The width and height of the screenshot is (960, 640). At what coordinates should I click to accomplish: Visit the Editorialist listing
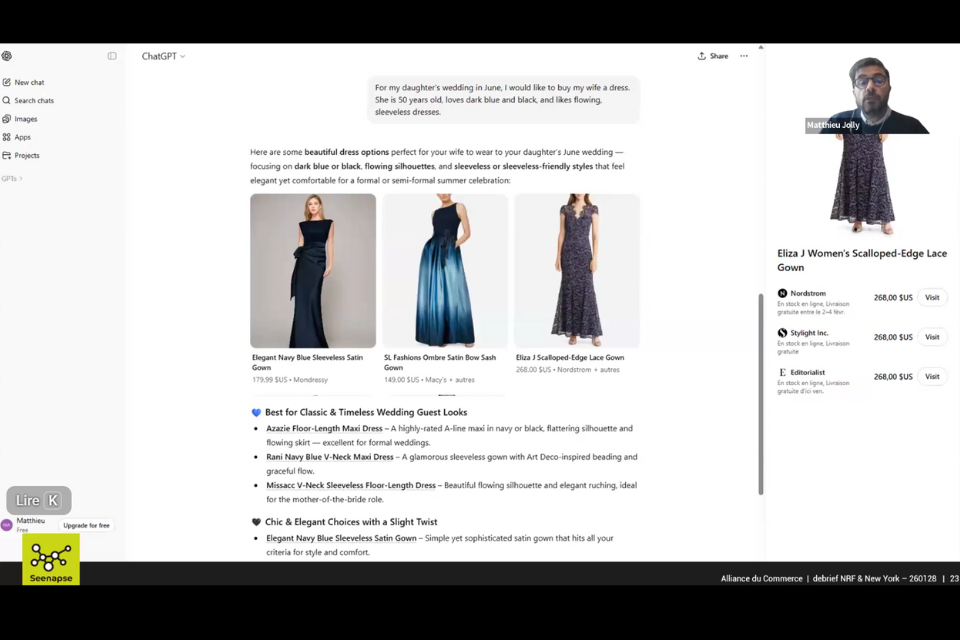pos(932,376)
